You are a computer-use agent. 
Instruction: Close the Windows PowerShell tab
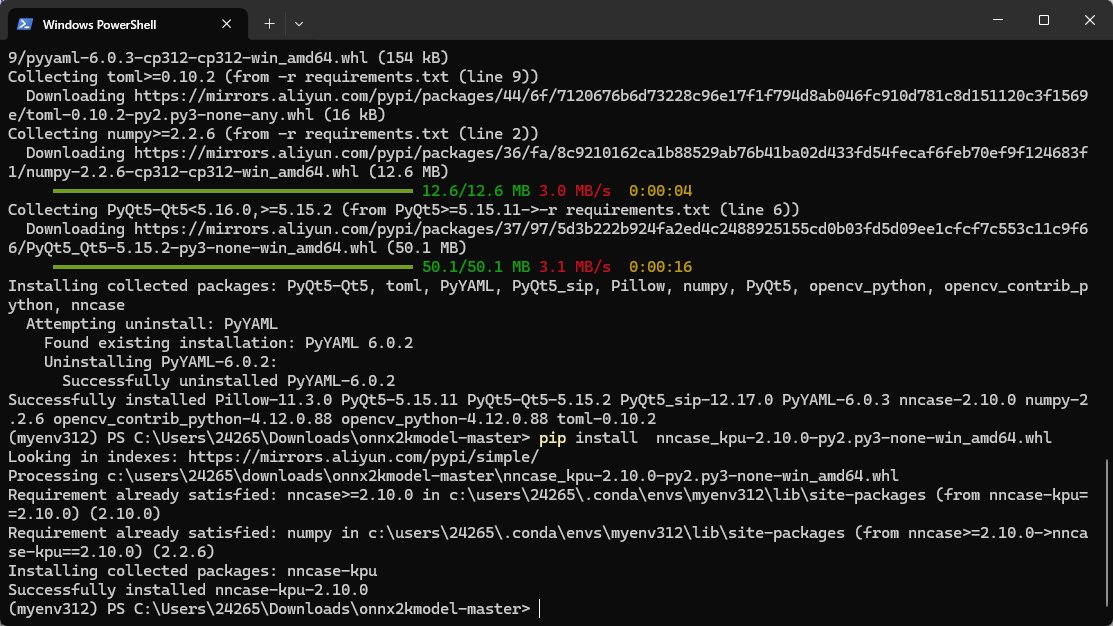click(x=230, y=23)
